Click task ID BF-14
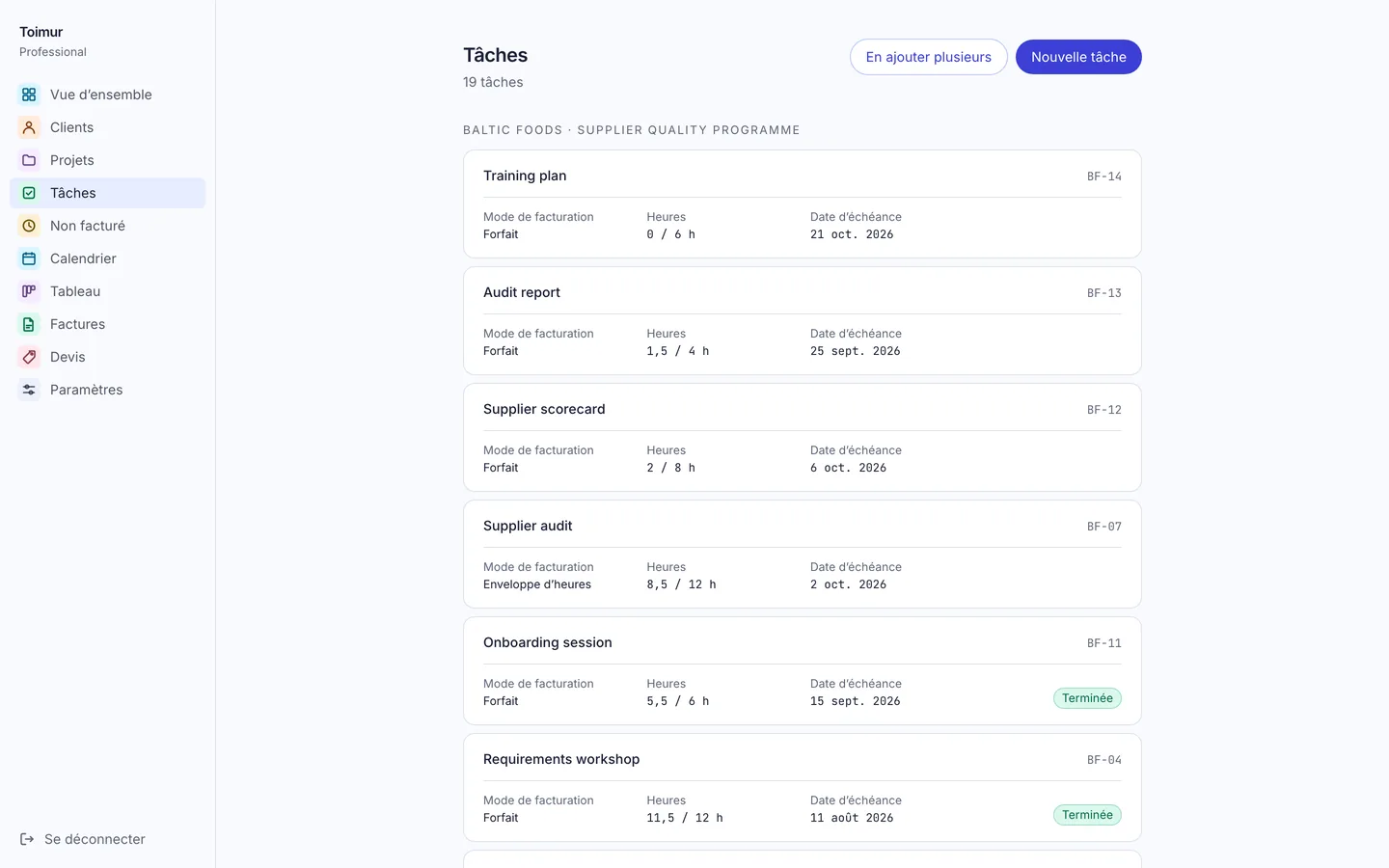Screen dimensions: 1389x868 1104,176
